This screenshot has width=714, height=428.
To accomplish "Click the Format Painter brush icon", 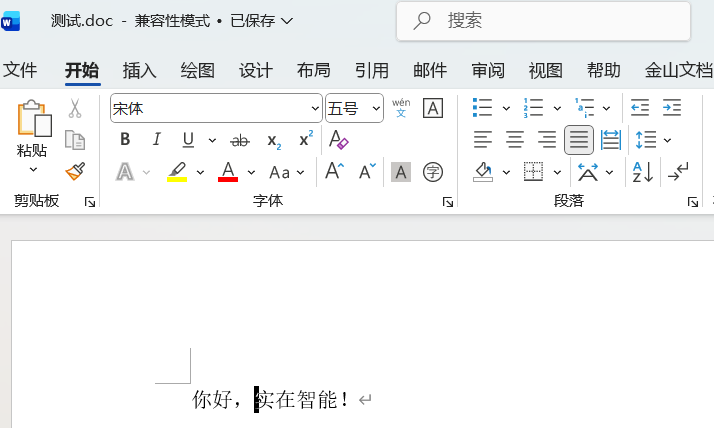I will coord(75,172).
